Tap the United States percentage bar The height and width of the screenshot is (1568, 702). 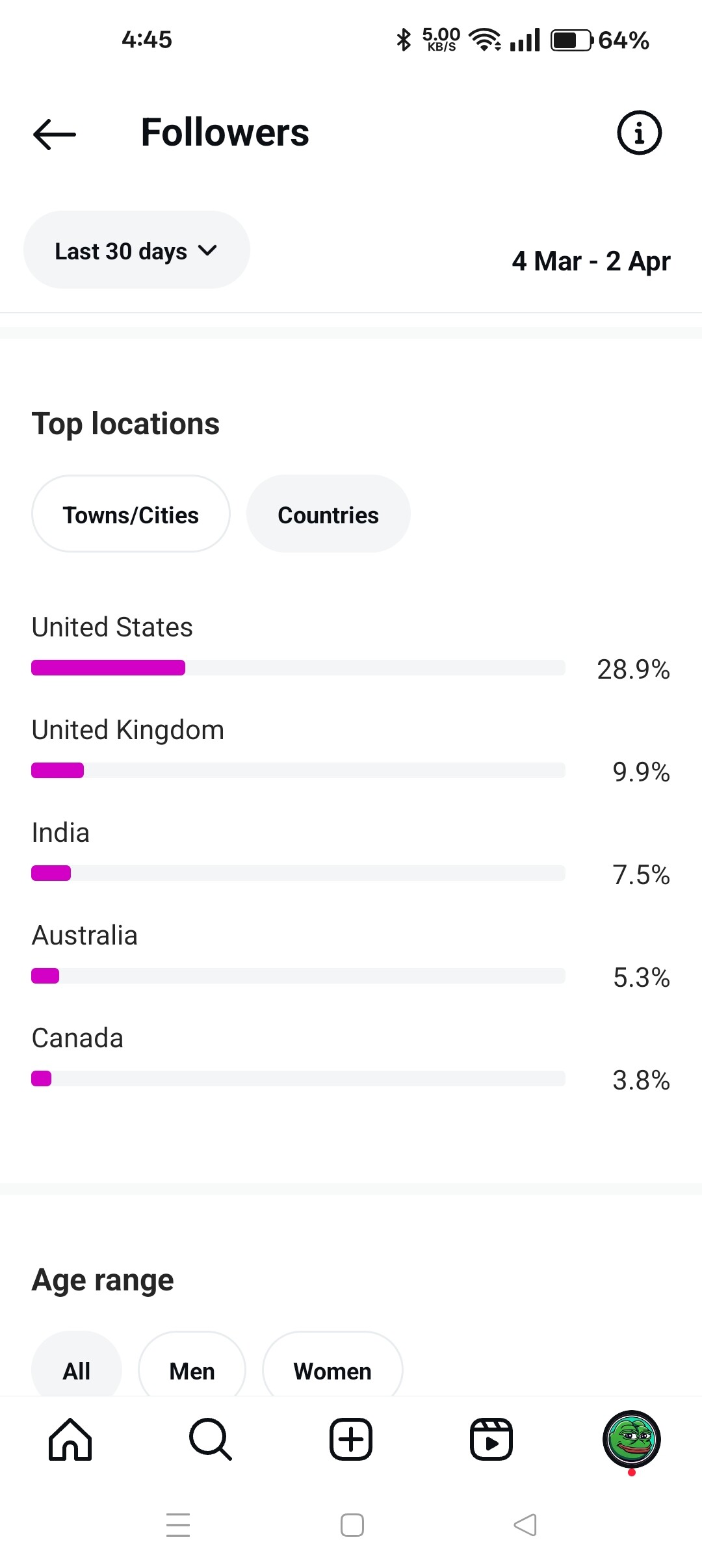coord(298,668)
